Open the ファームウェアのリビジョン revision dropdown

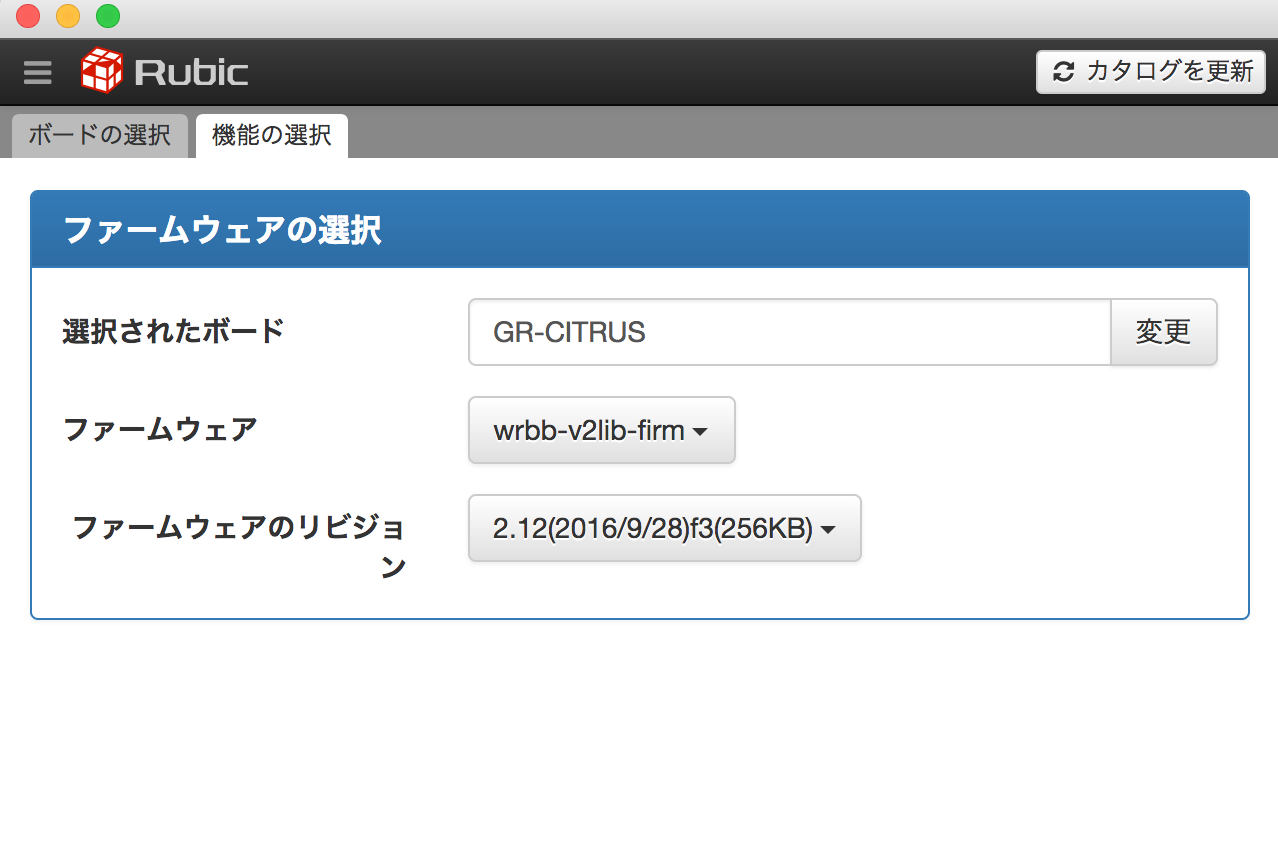point(664,528)
